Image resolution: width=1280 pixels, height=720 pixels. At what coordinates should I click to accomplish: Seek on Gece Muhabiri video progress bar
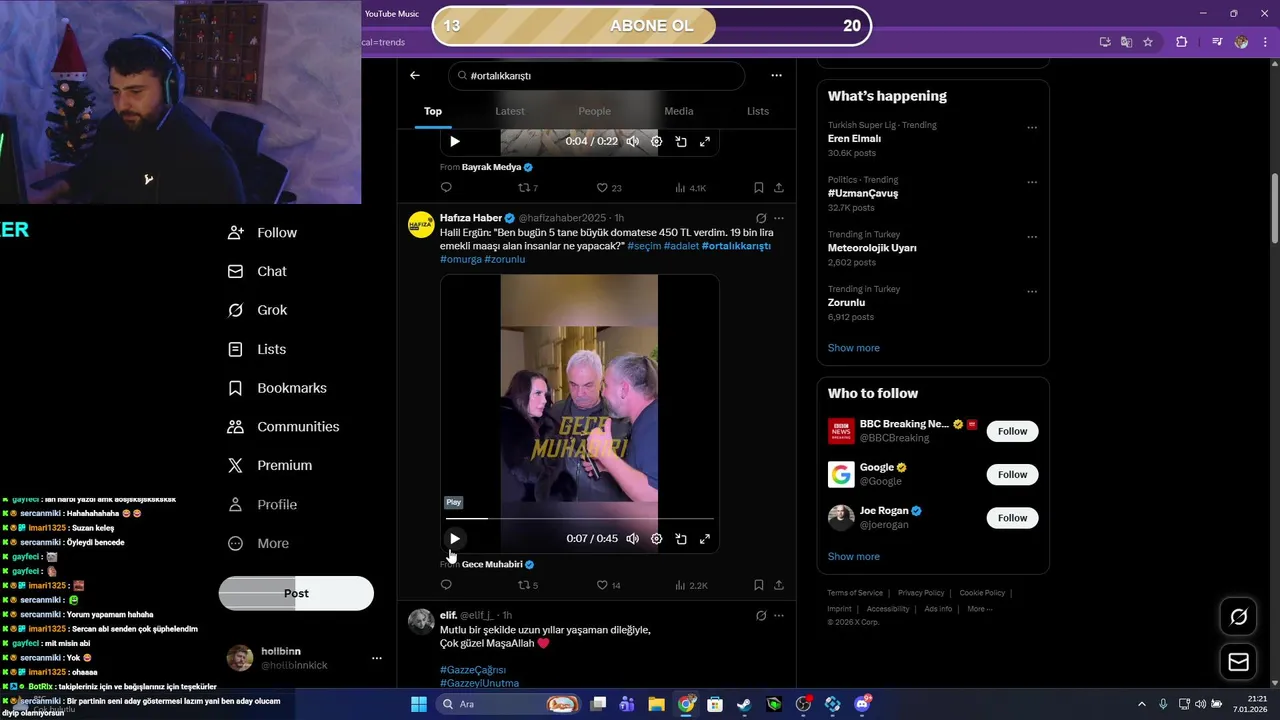pos(580,518)
